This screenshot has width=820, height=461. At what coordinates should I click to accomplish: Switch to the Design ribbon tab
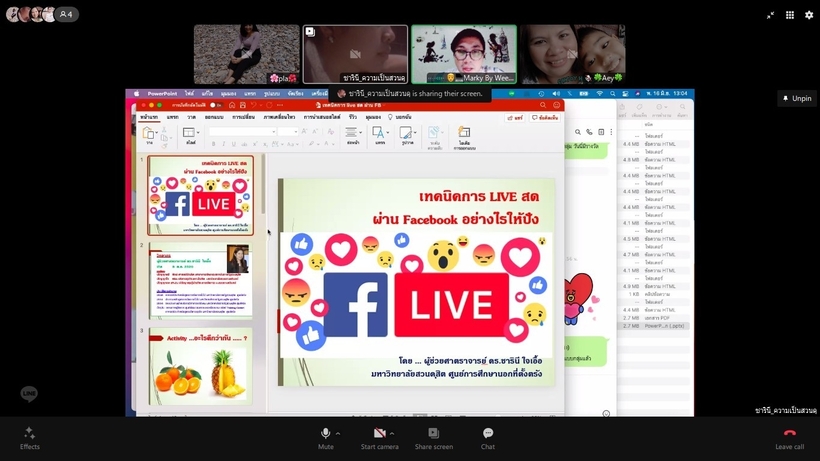tap(214, 117)
